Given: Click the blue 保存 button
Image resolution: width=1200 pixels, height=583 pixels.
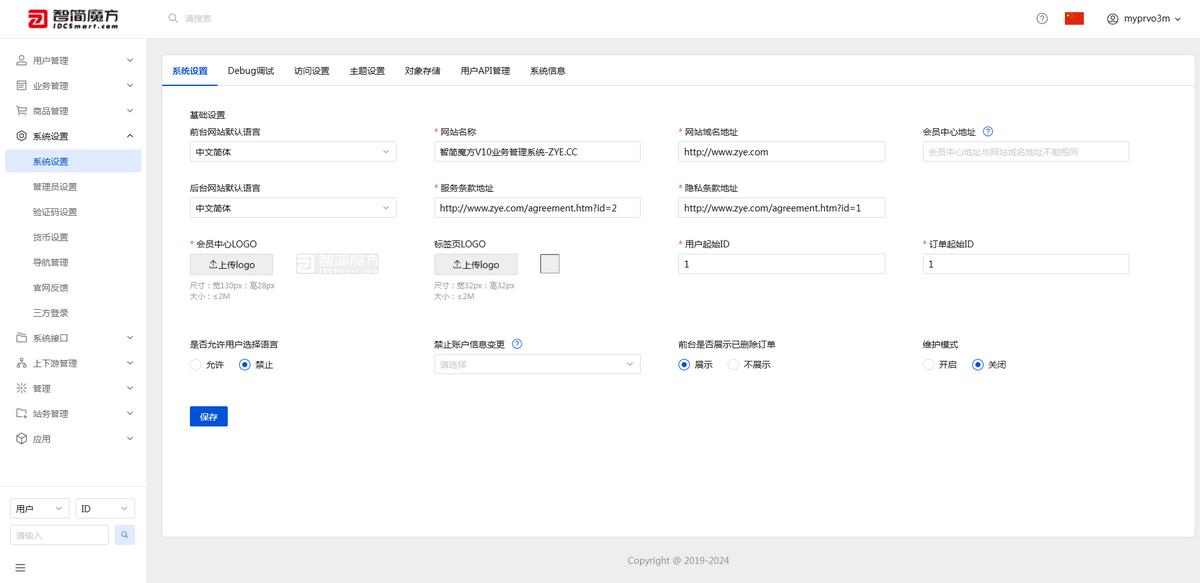Looking at the screenshot, I should click(208, 416).
